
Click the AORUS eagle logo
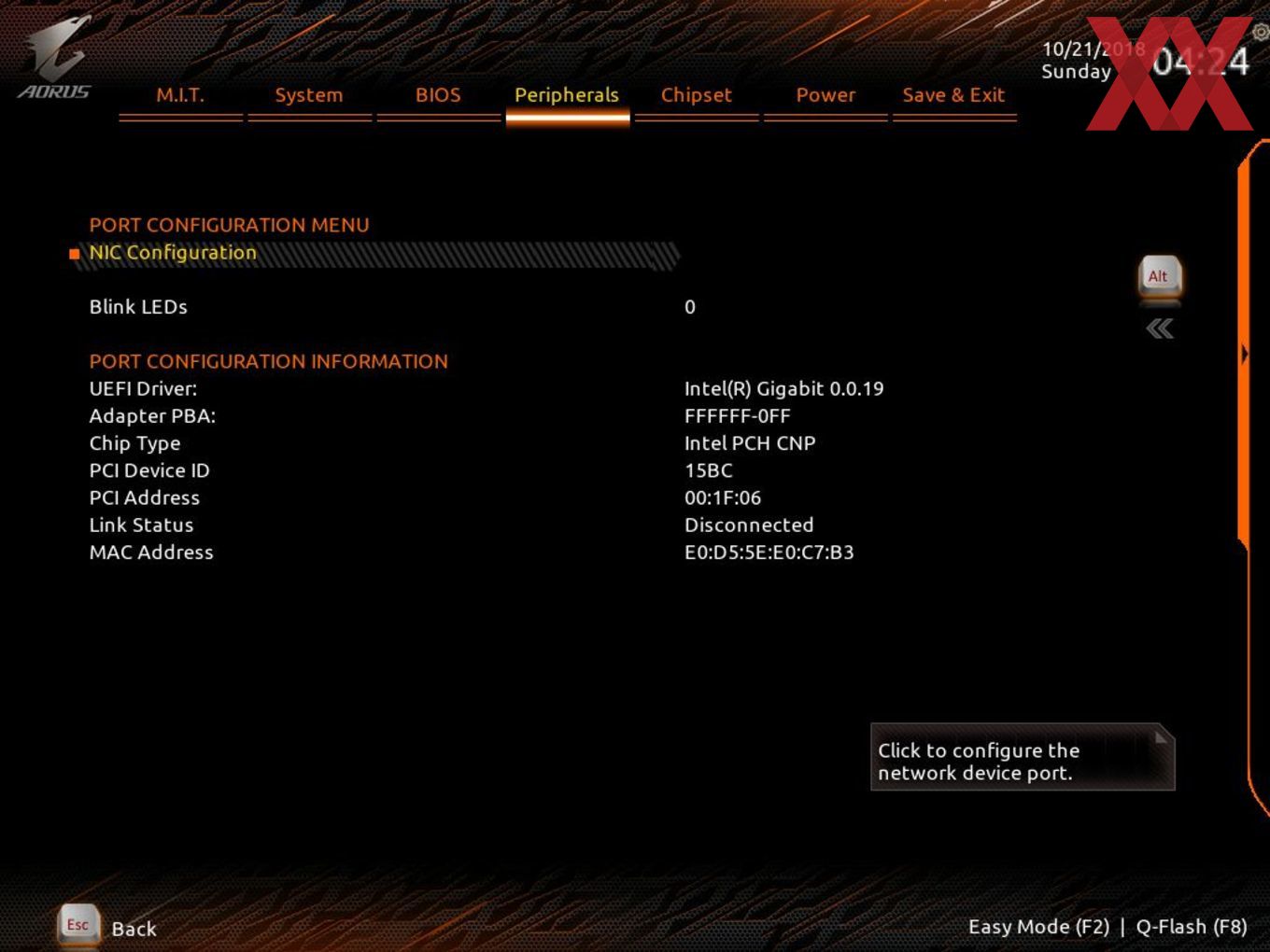[54, 58]
